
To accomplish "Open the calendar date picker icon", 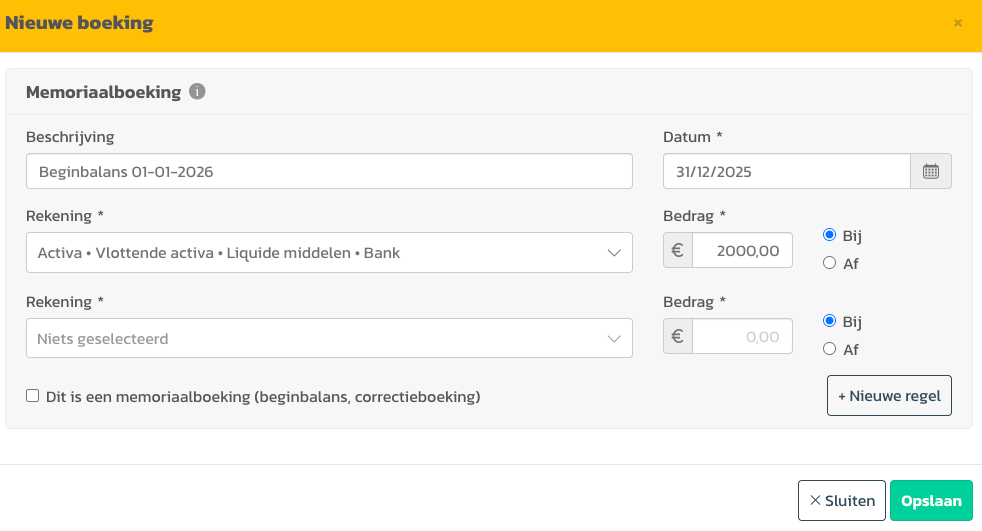I will point(930,171).
